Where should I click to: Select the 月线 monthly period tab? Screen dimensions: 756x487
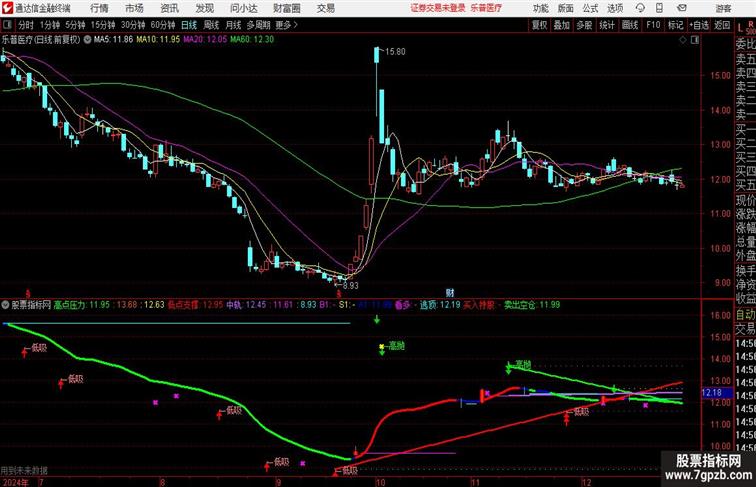[233, 25]
